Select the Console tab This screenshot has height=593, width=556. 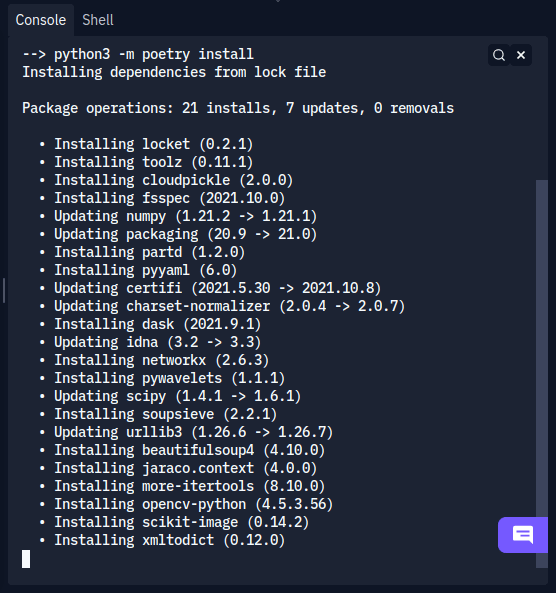click(41, 20)
